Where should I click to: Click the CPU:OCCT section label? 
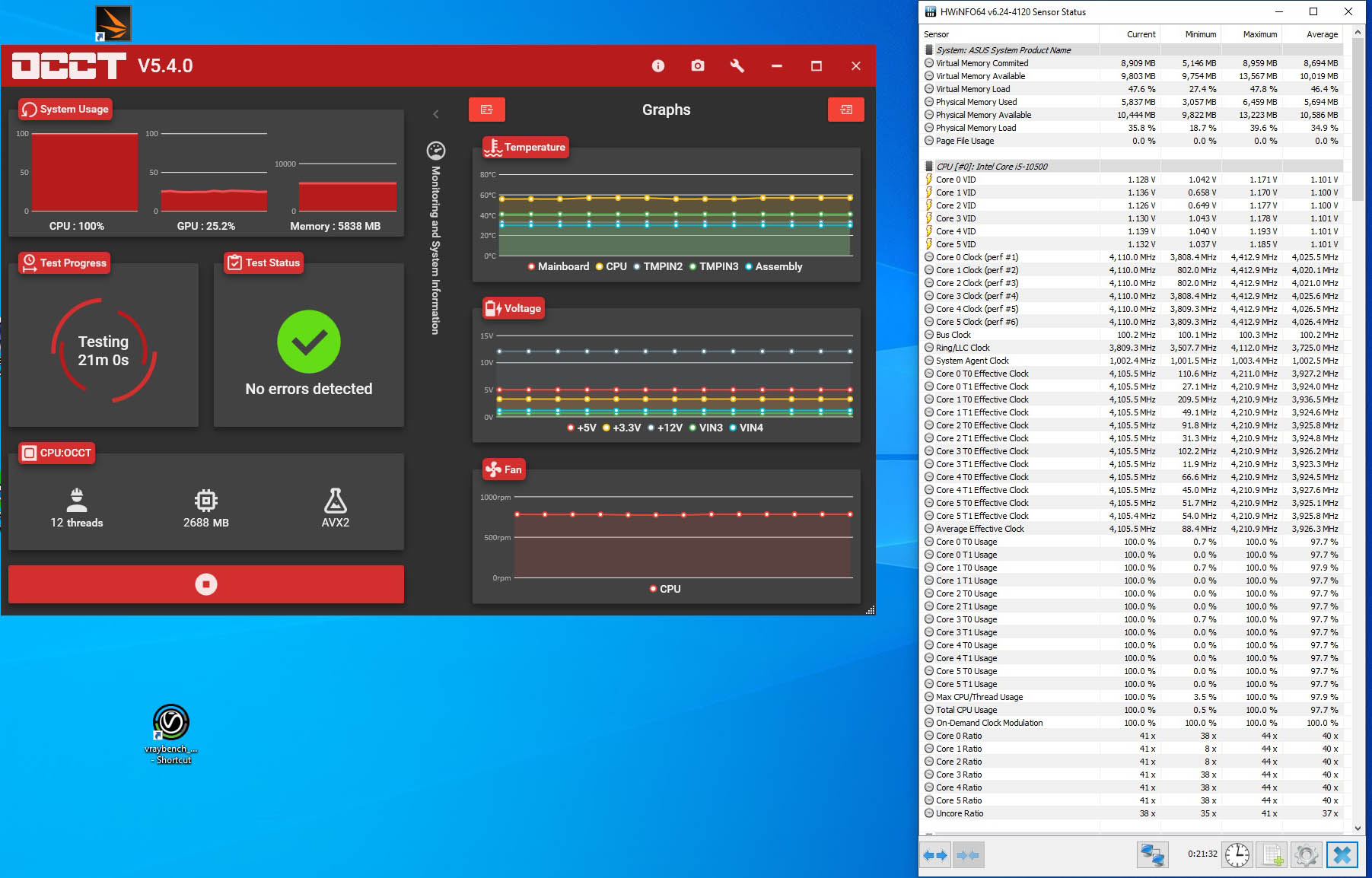click(x=57, y=453)
